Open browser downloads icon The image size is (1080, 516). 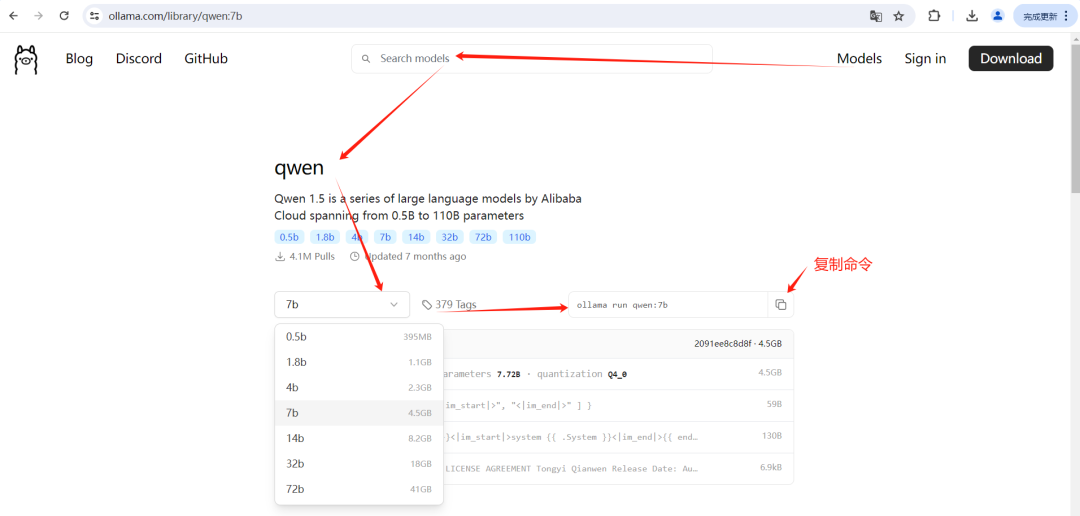tap(972, 16)
